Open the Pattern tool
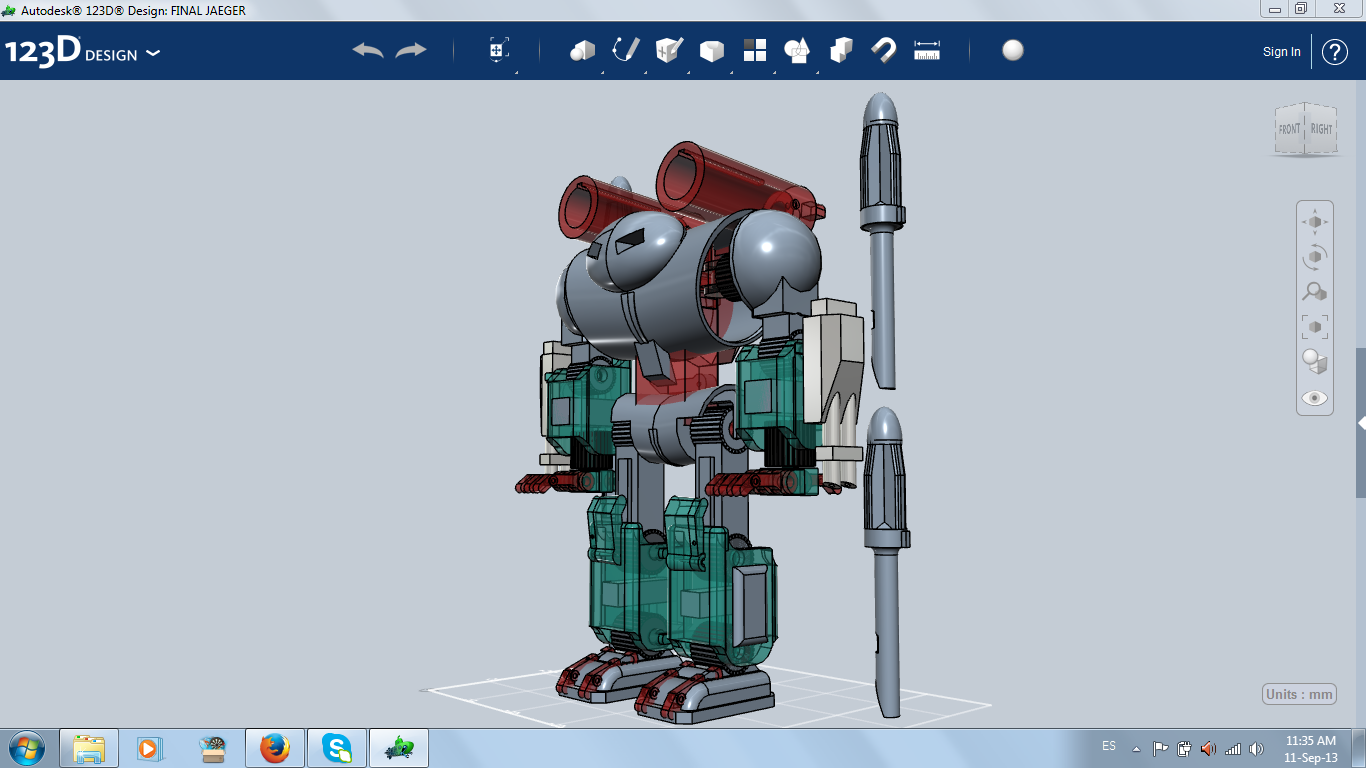This screenshot has width=1366, height=769. coord(754,50)
